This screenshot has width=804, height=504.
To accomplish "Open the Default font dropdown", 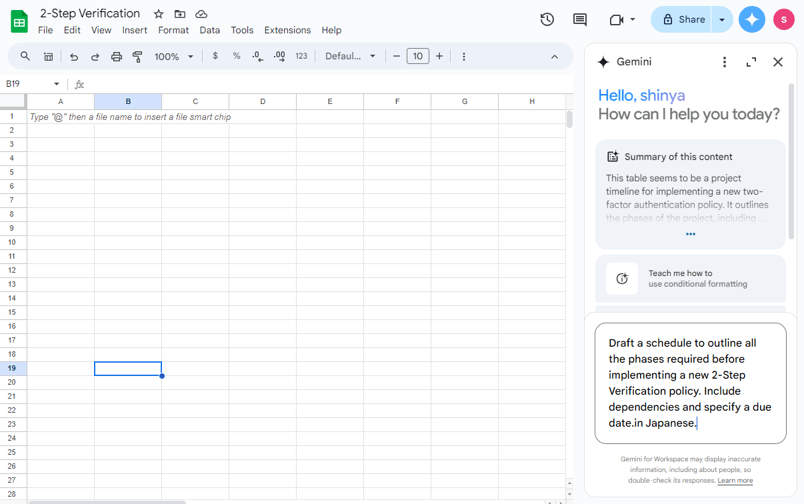I will click(350, 56).
